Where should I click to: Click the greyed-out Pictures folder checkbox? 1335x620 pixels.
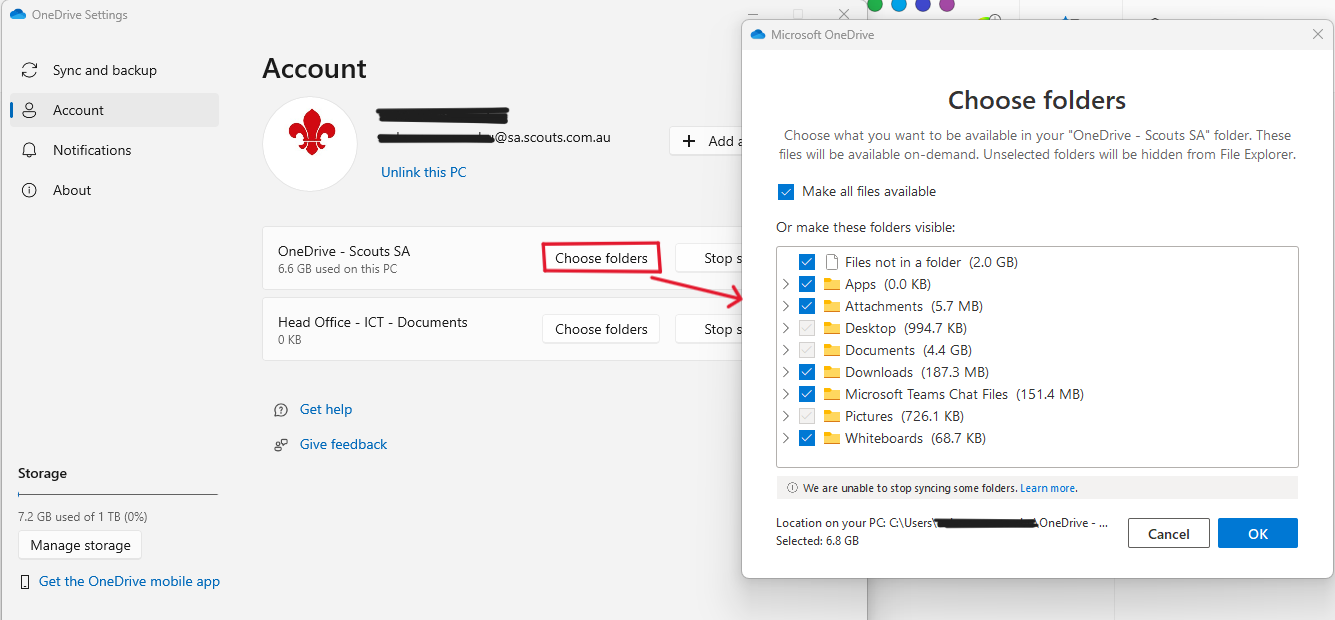tap(807, 416)
